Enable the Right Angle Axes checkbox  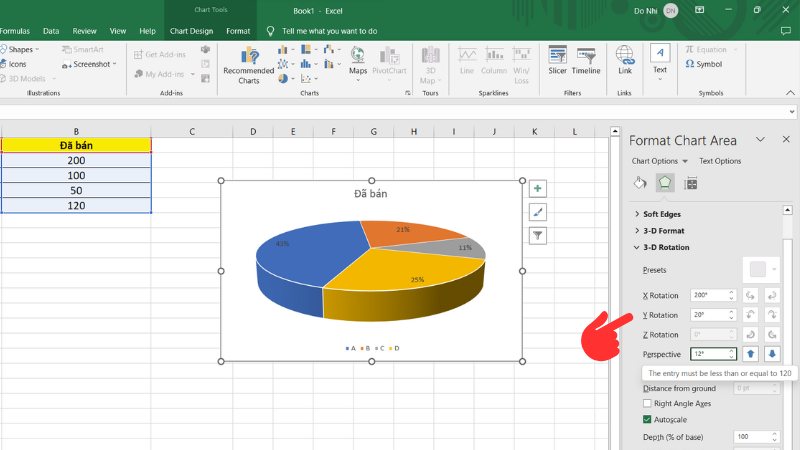647,403
